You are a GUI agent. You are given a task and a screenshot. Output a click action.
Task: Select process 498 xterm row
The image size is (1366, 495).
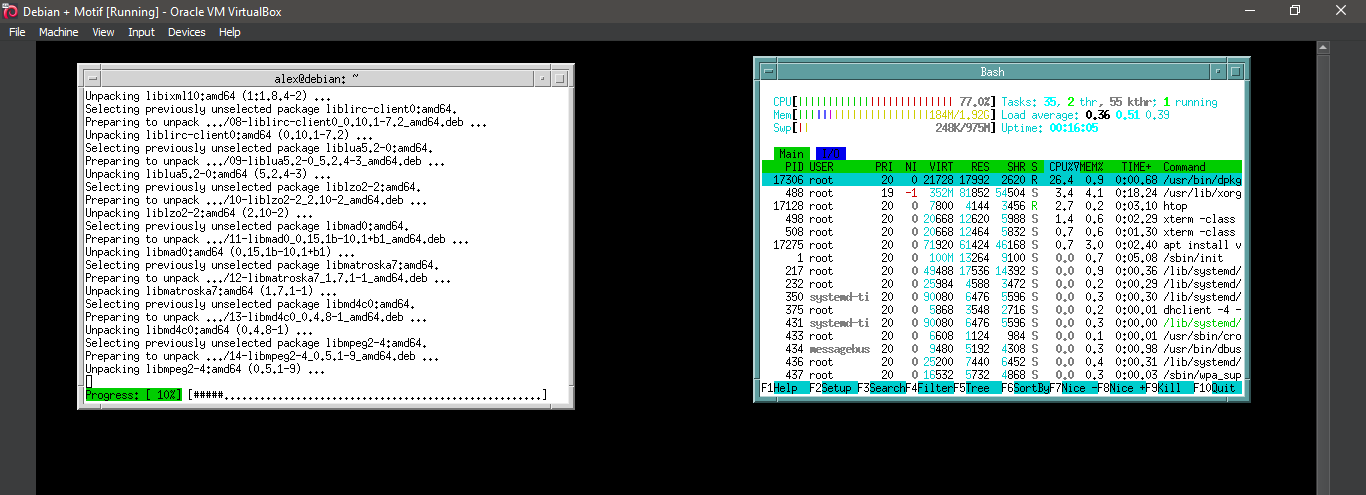[x=1001, y=219]
